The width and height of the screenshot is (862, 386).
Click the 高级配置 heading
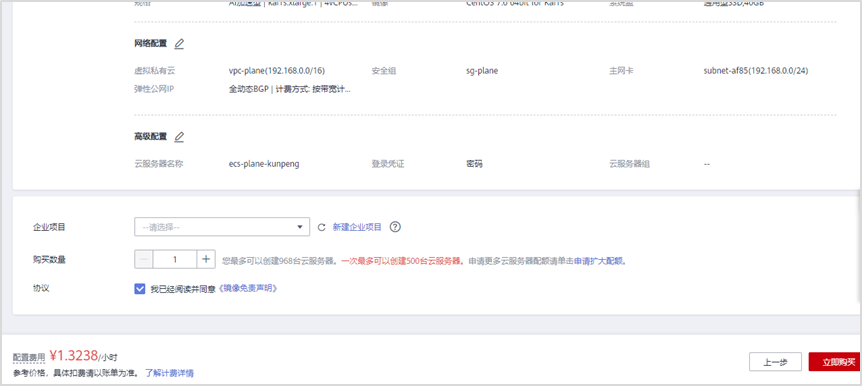click(151, 137)
